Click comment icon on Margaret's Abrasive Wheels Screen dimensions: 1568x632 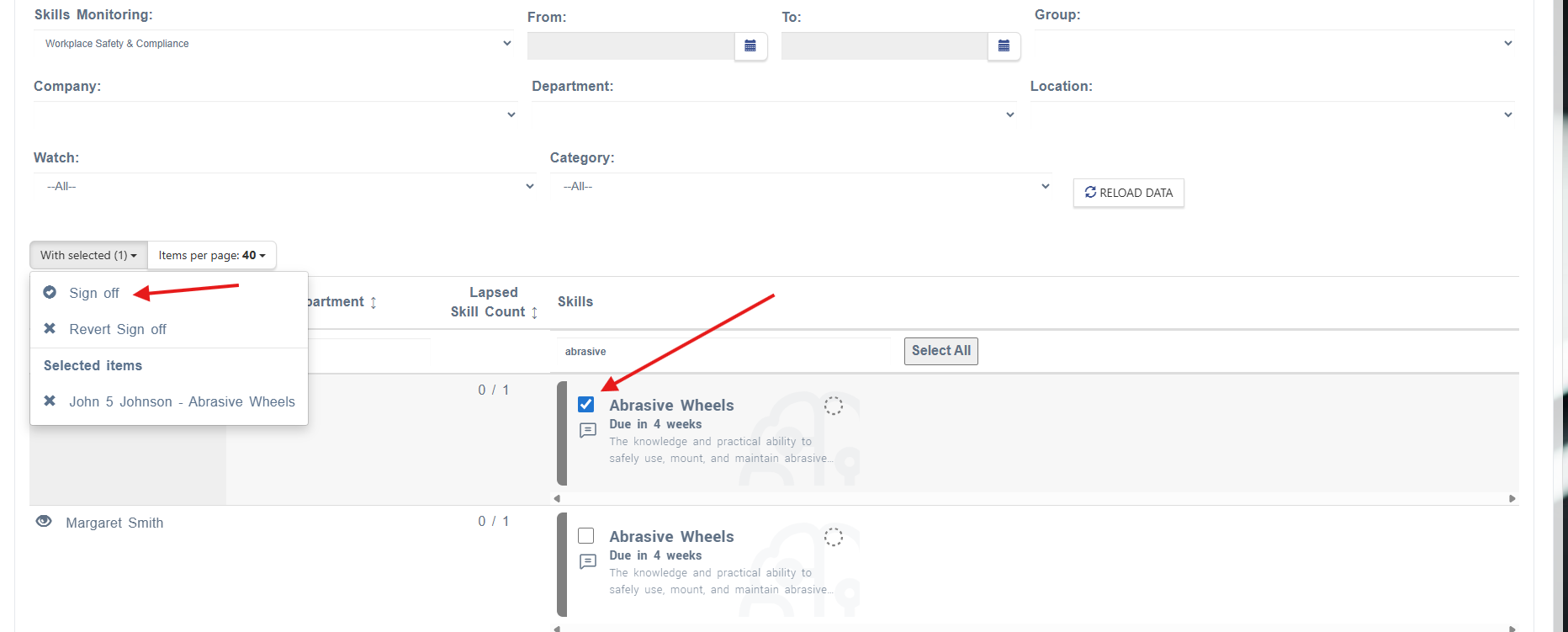588,562
